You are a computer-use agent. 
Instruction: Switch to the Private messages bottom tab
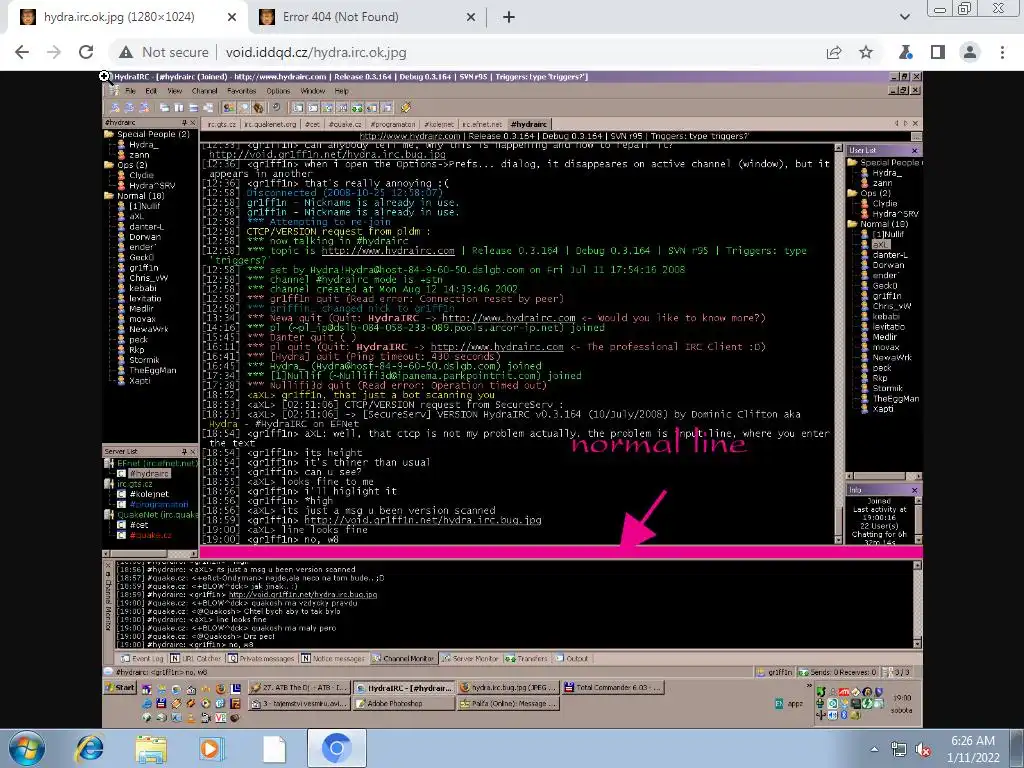(261, 659)
